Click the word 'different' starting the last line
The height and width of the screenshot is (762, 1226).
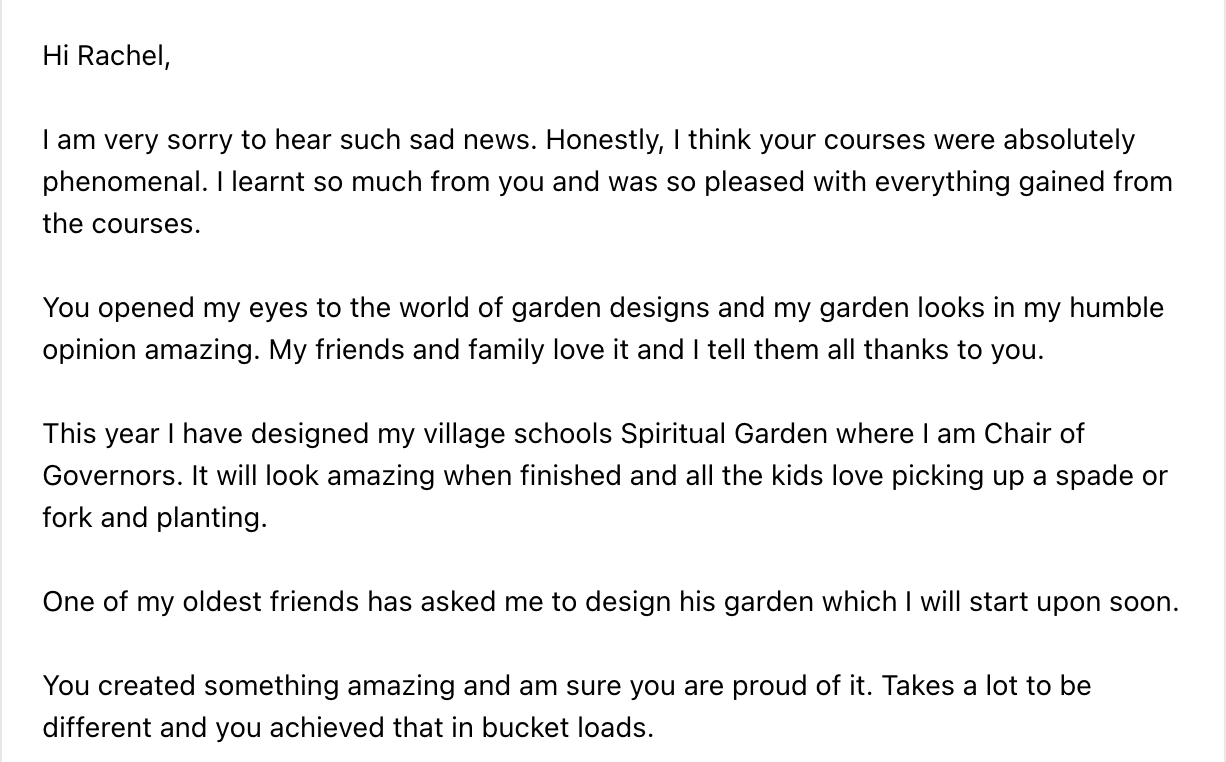point(97,728)
